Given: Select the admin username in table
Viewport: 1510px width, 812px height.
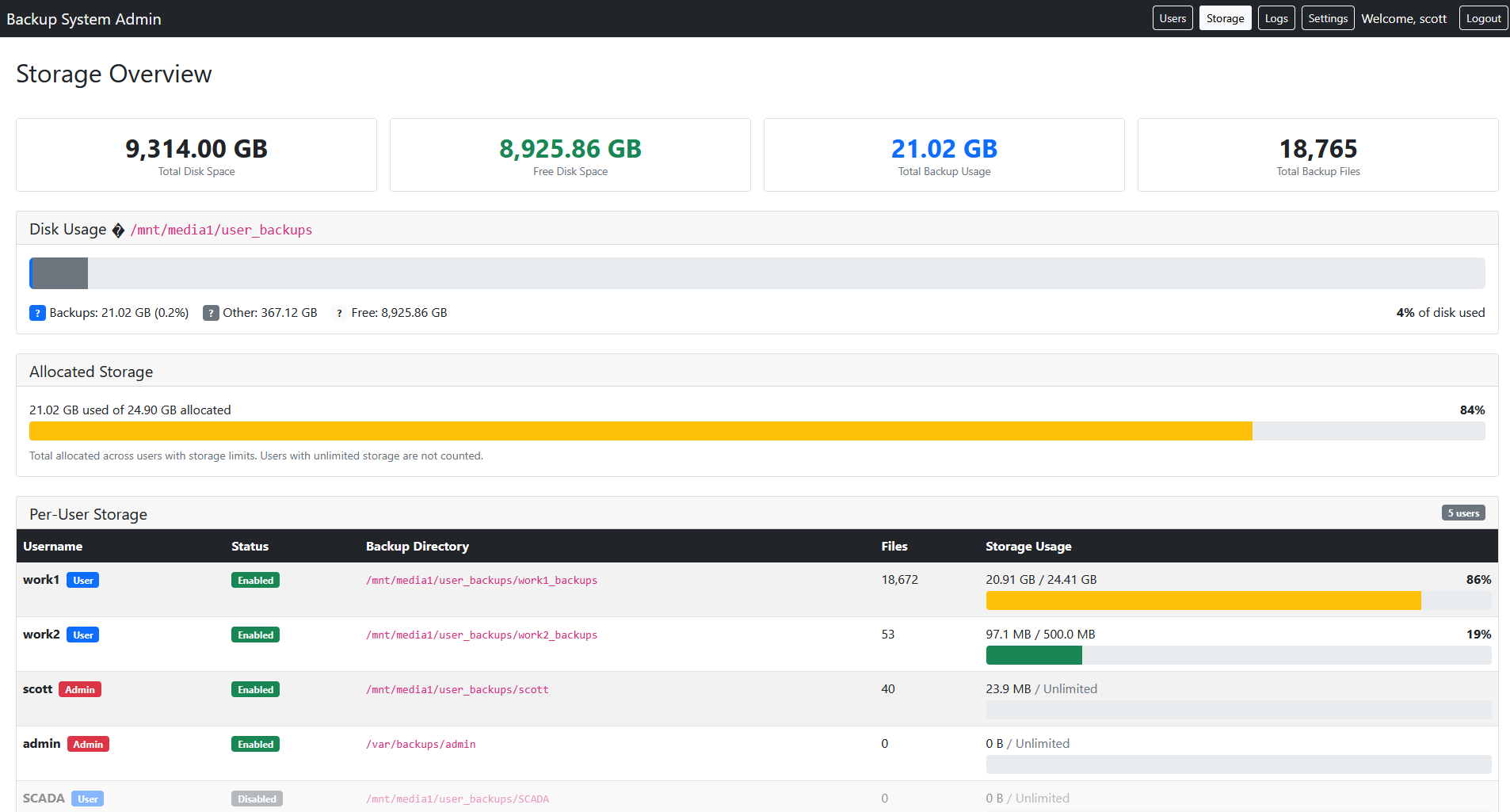Looking at the screenshot, I should coord(41,744).
